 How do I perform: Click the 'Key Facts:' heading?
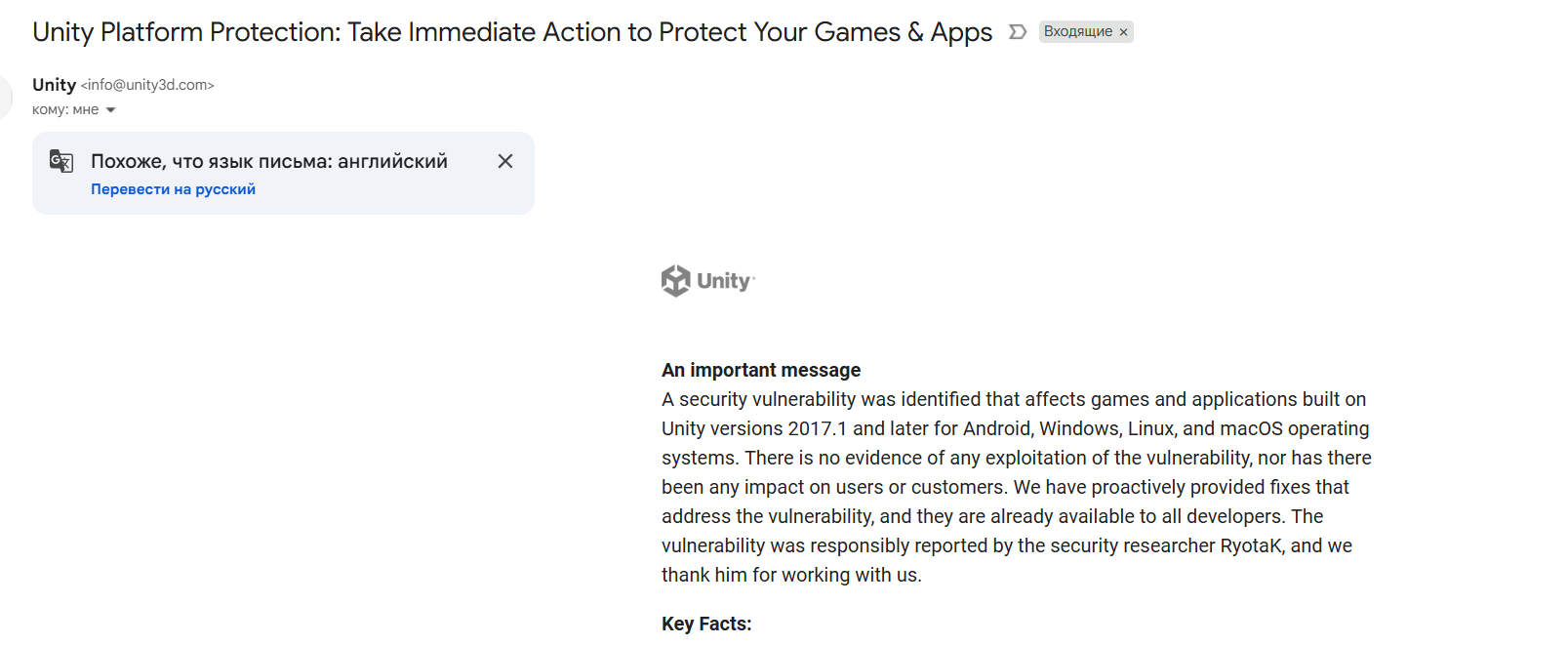(705, 624)
